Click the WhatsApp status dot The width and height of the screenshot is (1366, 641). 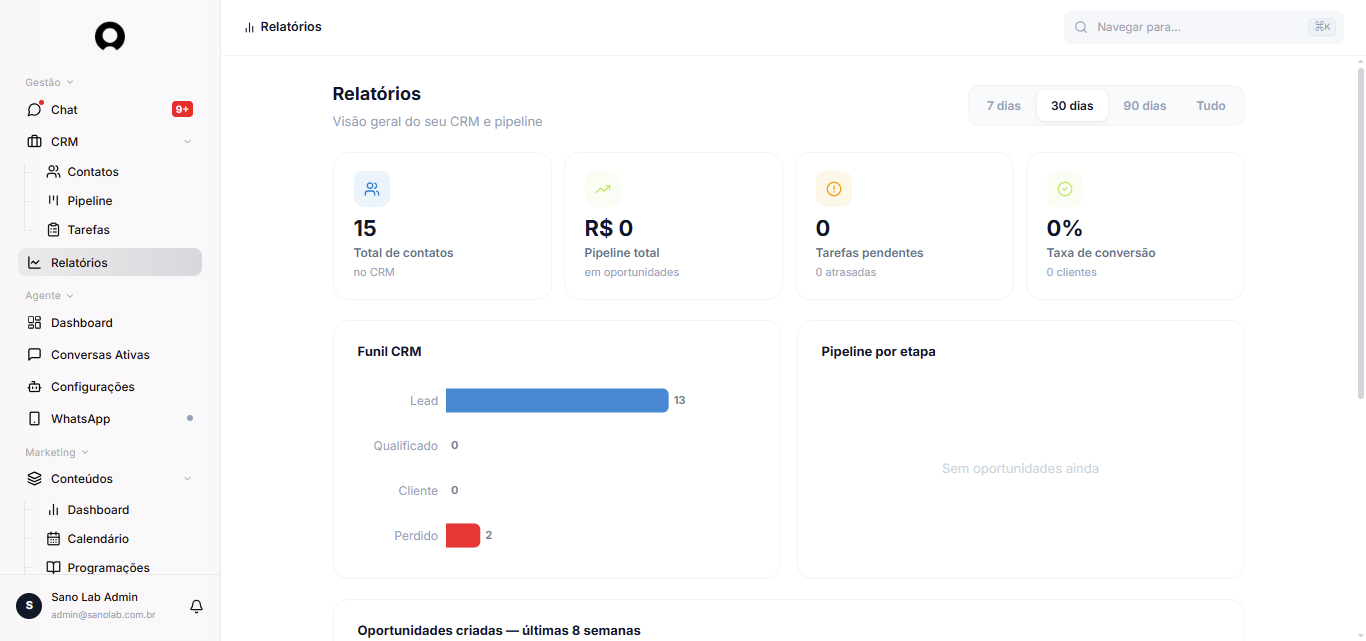coord(190,418)
